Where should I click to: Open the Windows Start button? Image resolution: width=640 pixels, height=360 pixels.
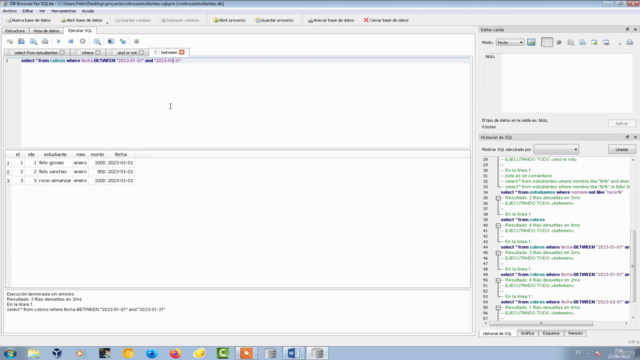point(10,353)
